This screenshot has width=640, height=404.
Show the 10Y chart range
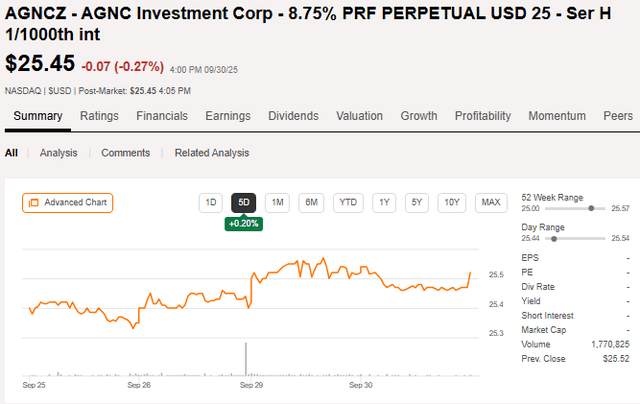[453, 203]
